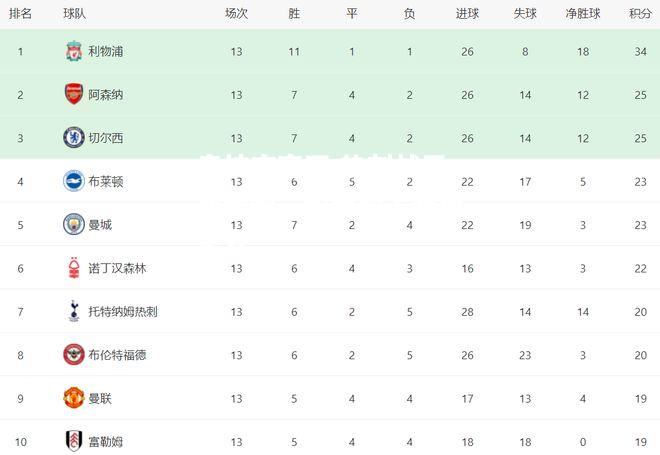The height and width of the screenshot is (455, 660).
Task: Click the Tottenham Hotspur club crest
Action: coord(74,311)
